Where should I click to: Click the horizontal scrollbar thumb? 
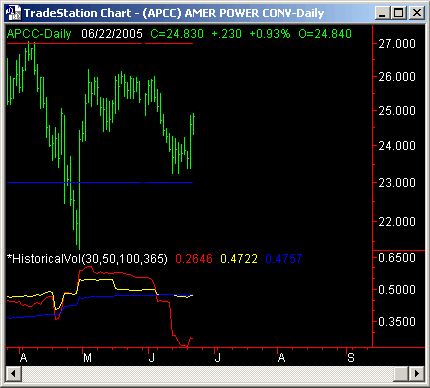point(401,373)
